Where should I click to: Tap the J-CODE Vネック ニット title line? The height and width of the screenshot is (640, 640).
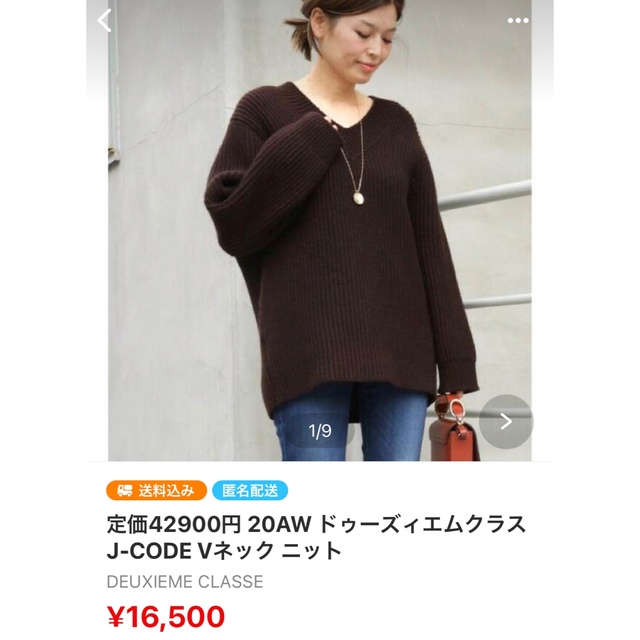(x=224, y=551)
